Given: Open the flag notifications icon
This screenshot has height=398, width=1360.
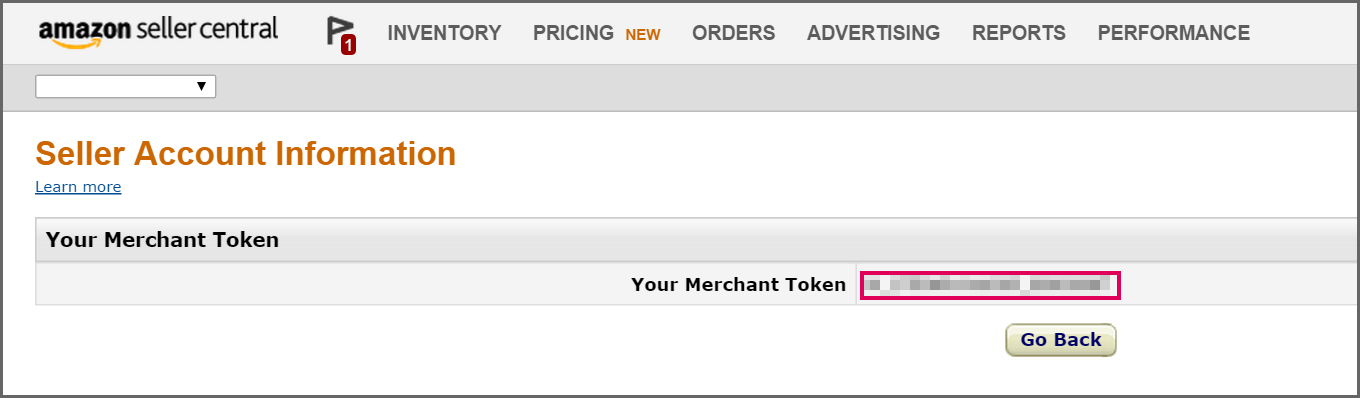Looking at the screenshot, I should click(x=340, y=33).
